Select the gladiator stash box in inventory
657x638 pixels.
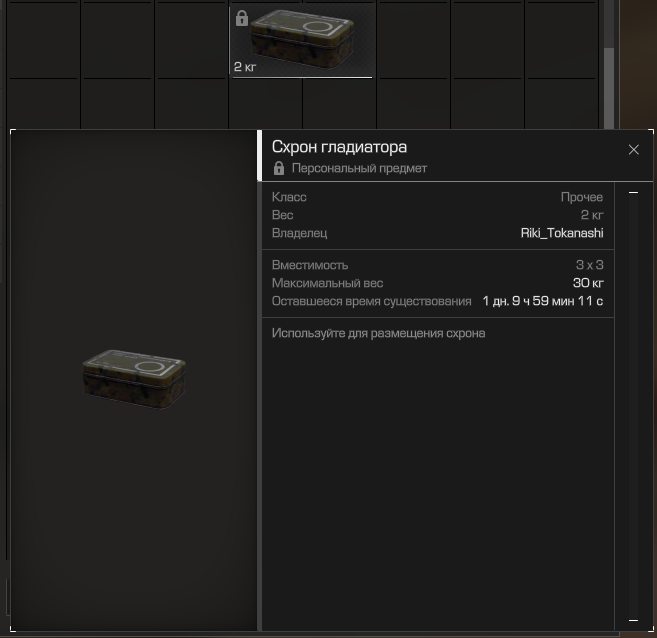pyautogui.click(x=302, y=40)
